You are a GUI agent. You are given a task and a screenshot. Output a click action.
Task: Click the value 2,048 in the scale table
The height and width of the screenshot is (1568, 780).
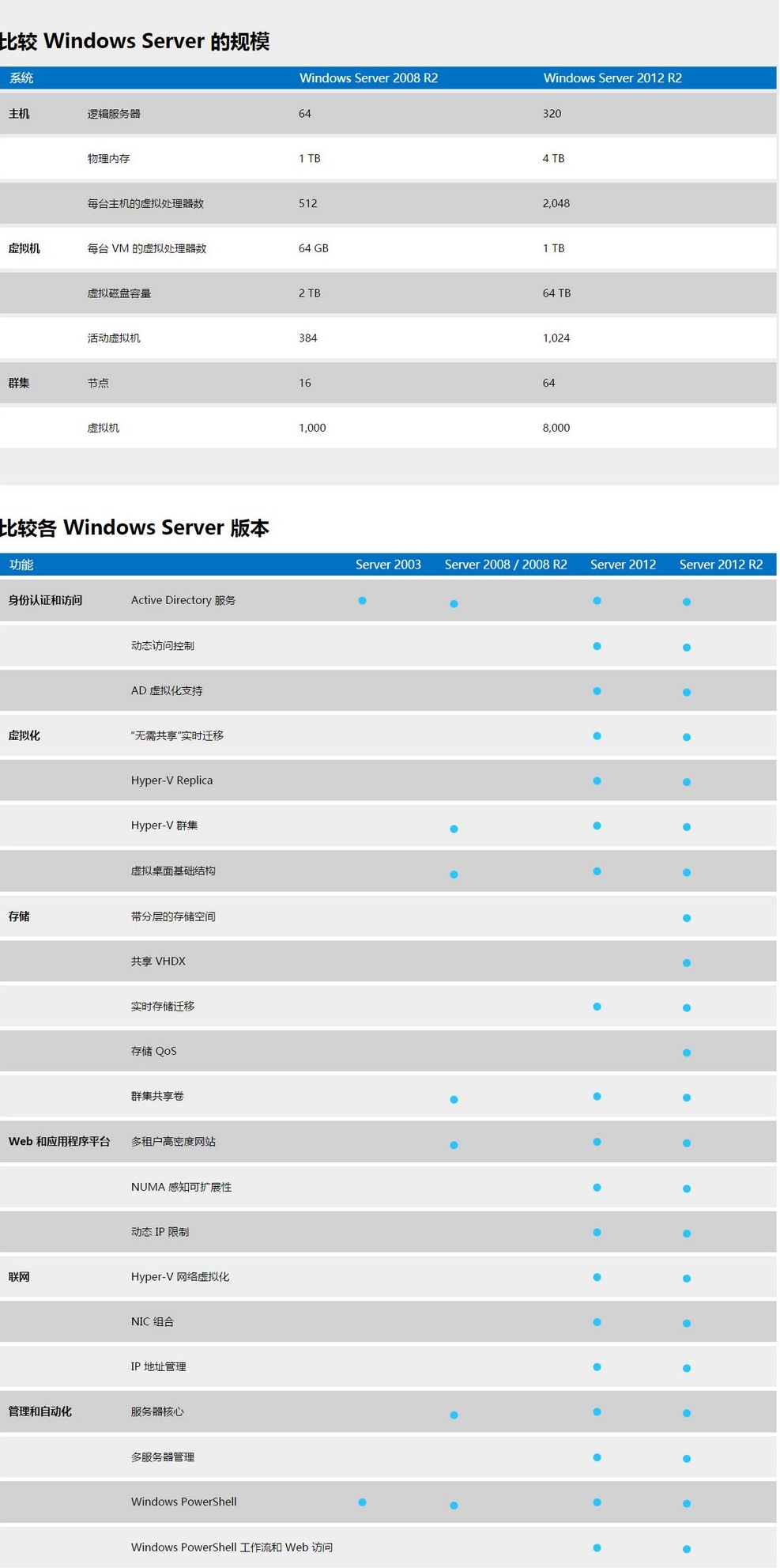click(x=556, y=204)
